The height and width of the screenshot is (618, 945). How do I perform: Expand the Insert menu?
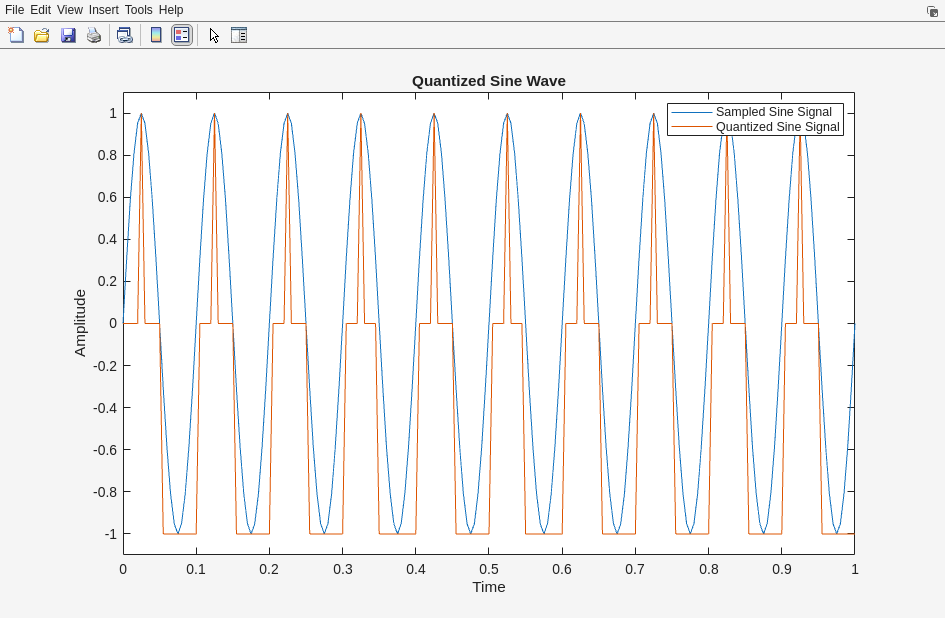pyautogui.click(x=103, y=10)
